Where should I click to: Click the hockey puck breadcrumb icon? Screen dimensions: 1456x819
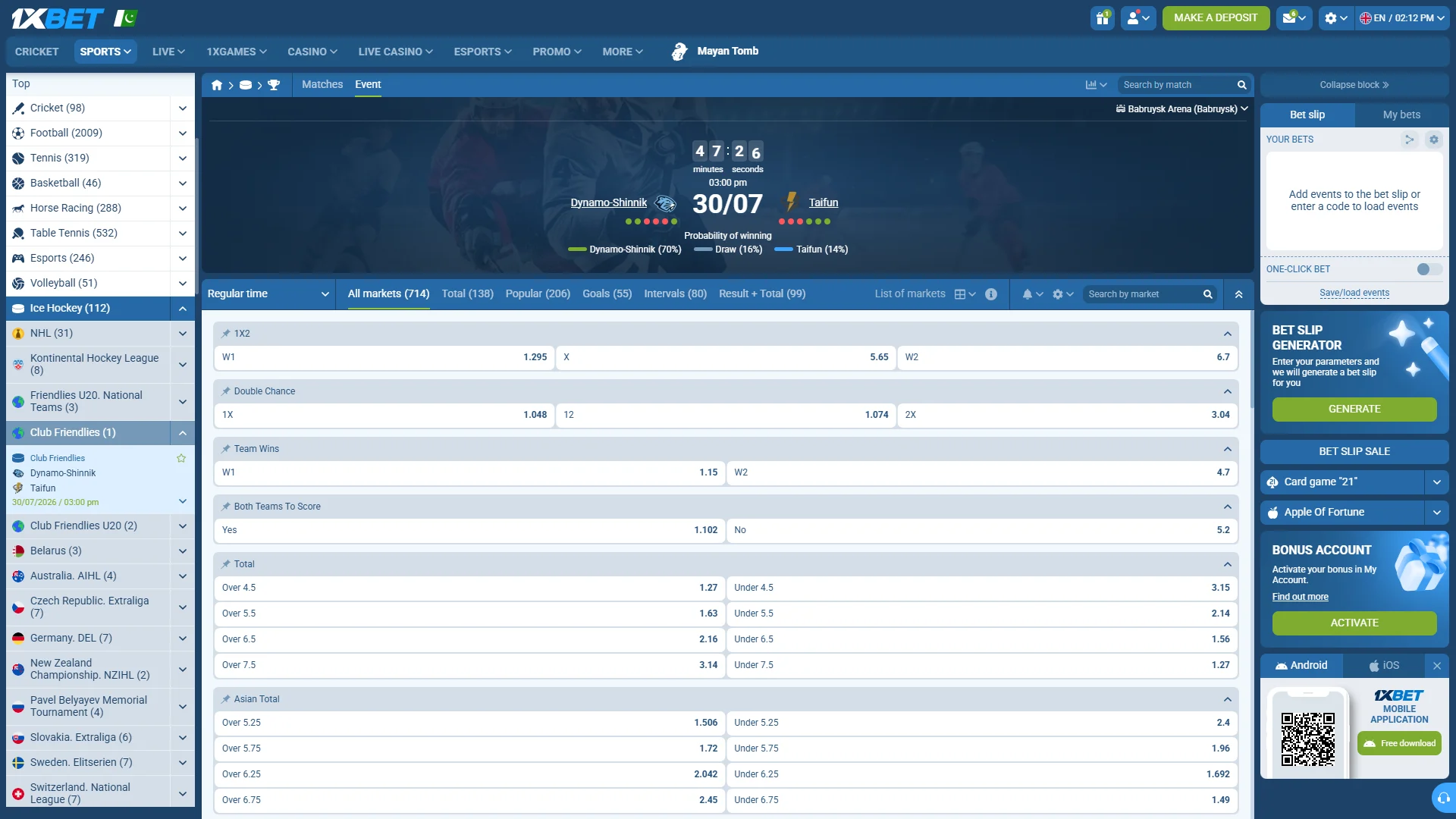coord(246,85)
